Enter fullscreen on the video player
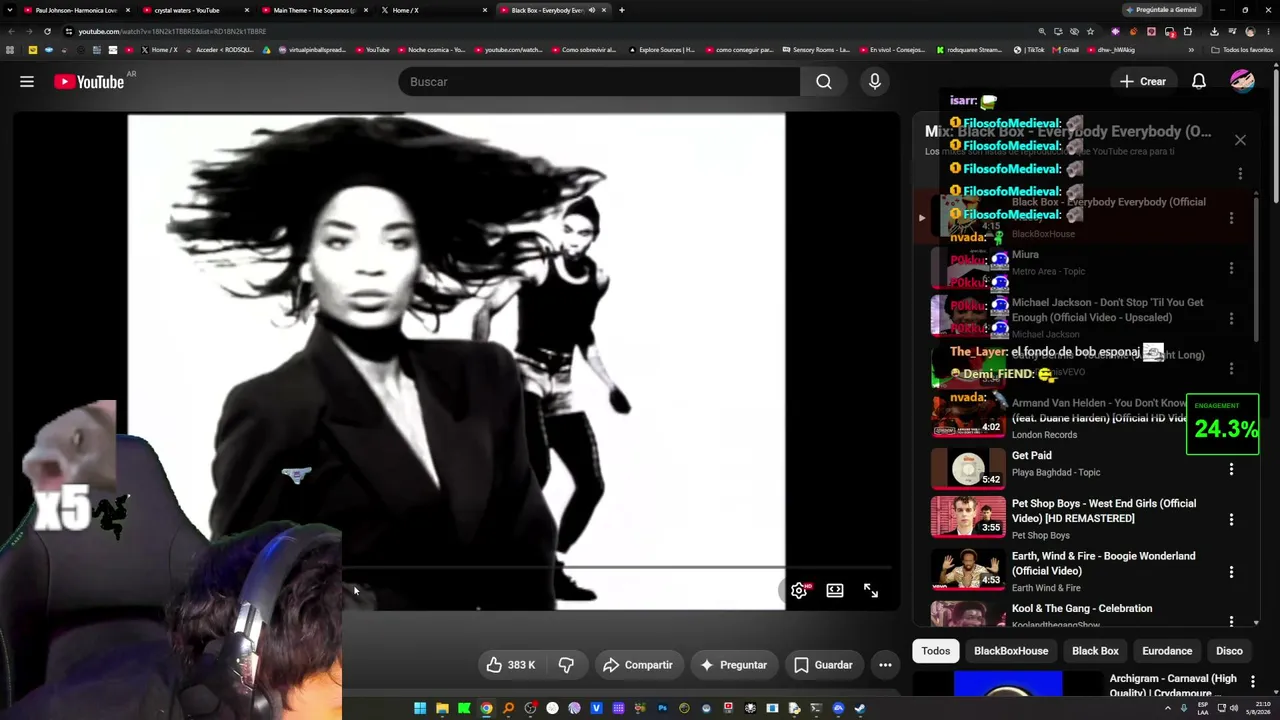The height and width of the screenshot is (720, 1280). pos(871,590)
